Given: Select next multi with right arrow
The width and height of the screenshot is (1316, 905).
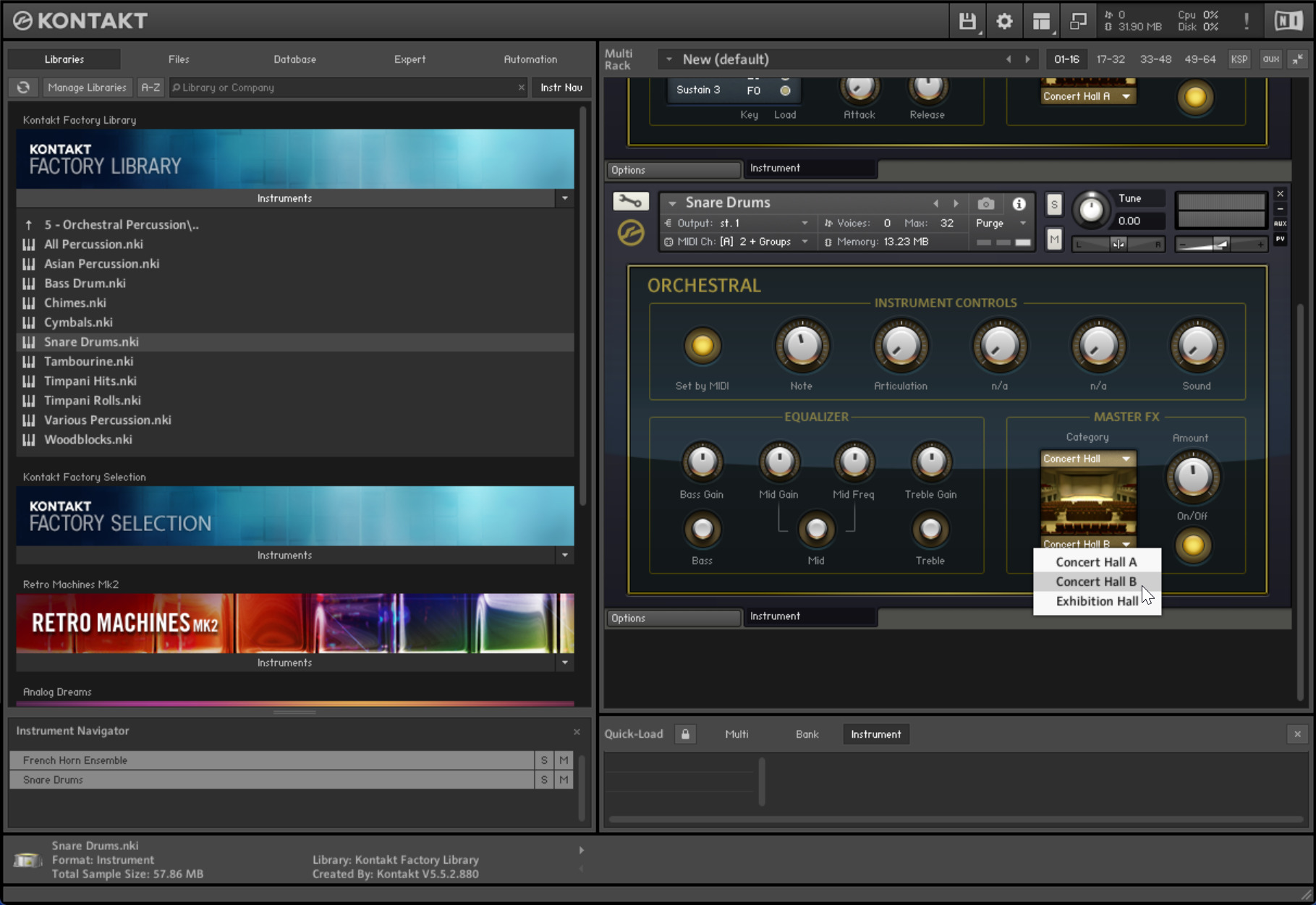Looking at the screenshot, I should pyautogui.click(x=1027, y=59).
